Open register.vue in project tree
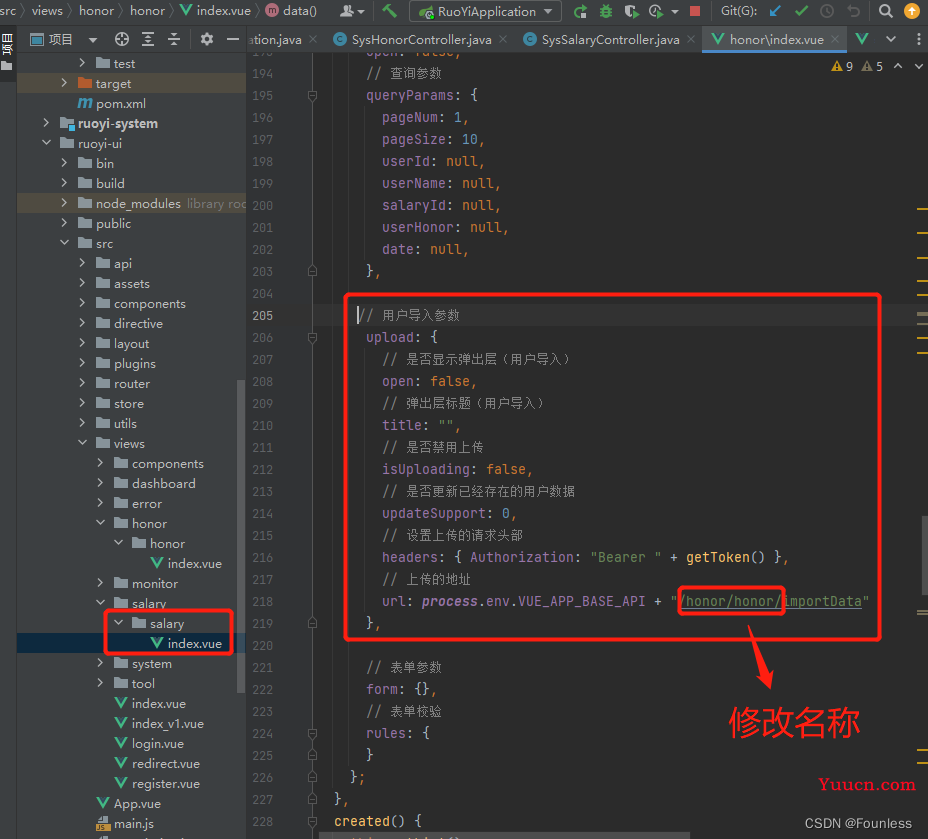 (x=166, y=783)
